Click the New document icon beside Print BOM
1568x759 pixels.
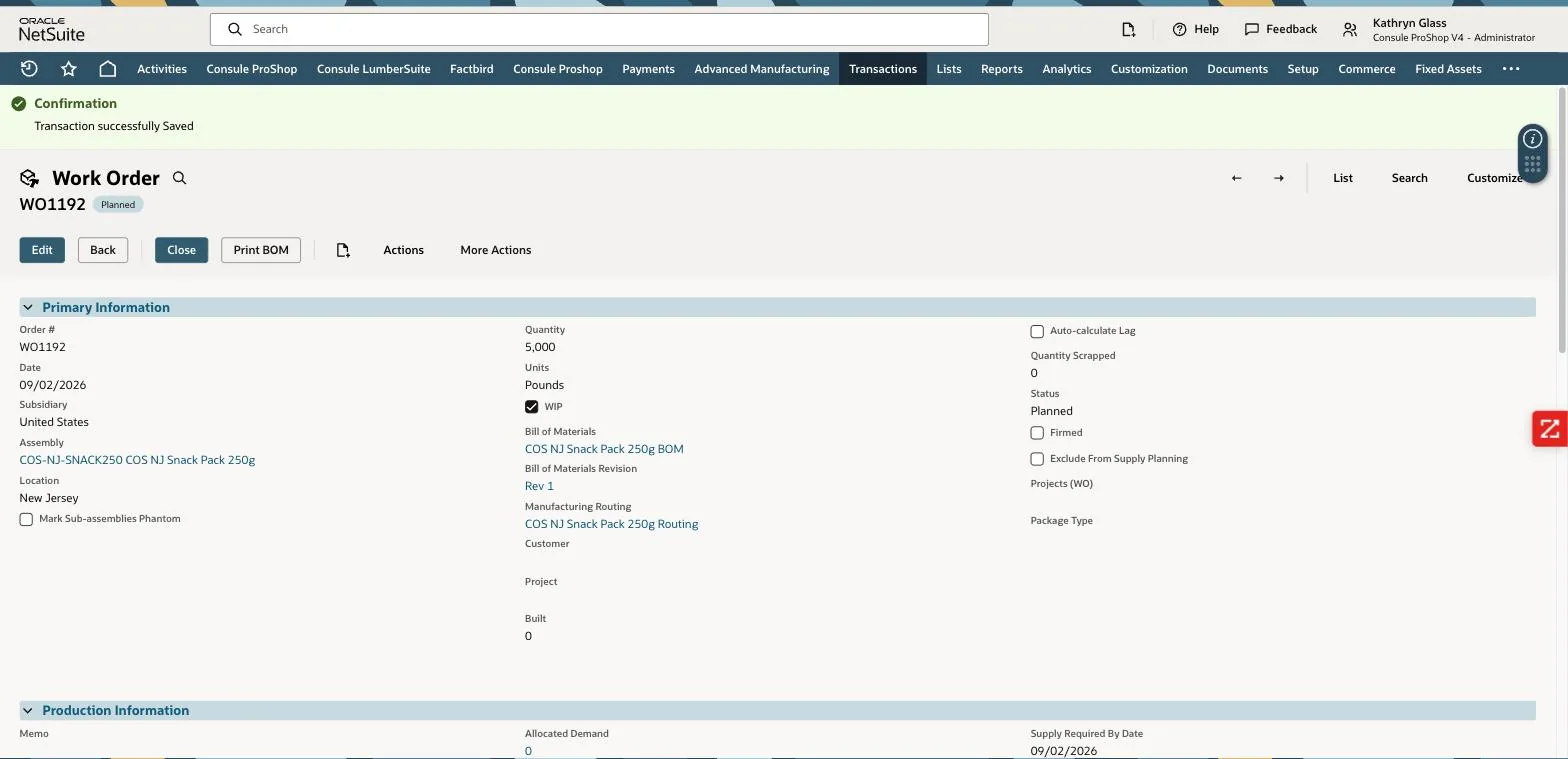click(x=343, y=250)
